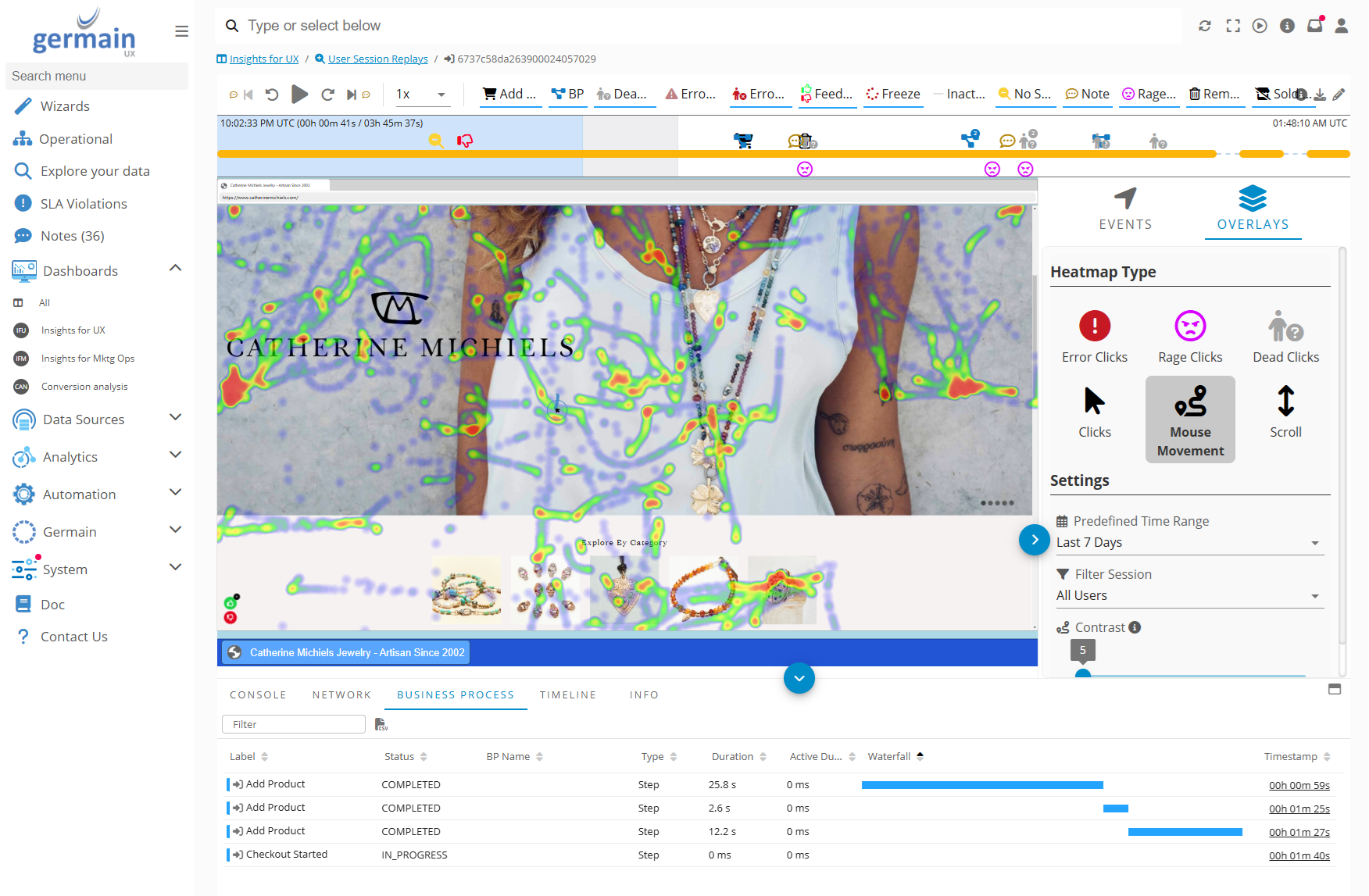Click the fullscreen icon in top bar
Viewport: 1369px width, 896px height.
[1233, 26]
